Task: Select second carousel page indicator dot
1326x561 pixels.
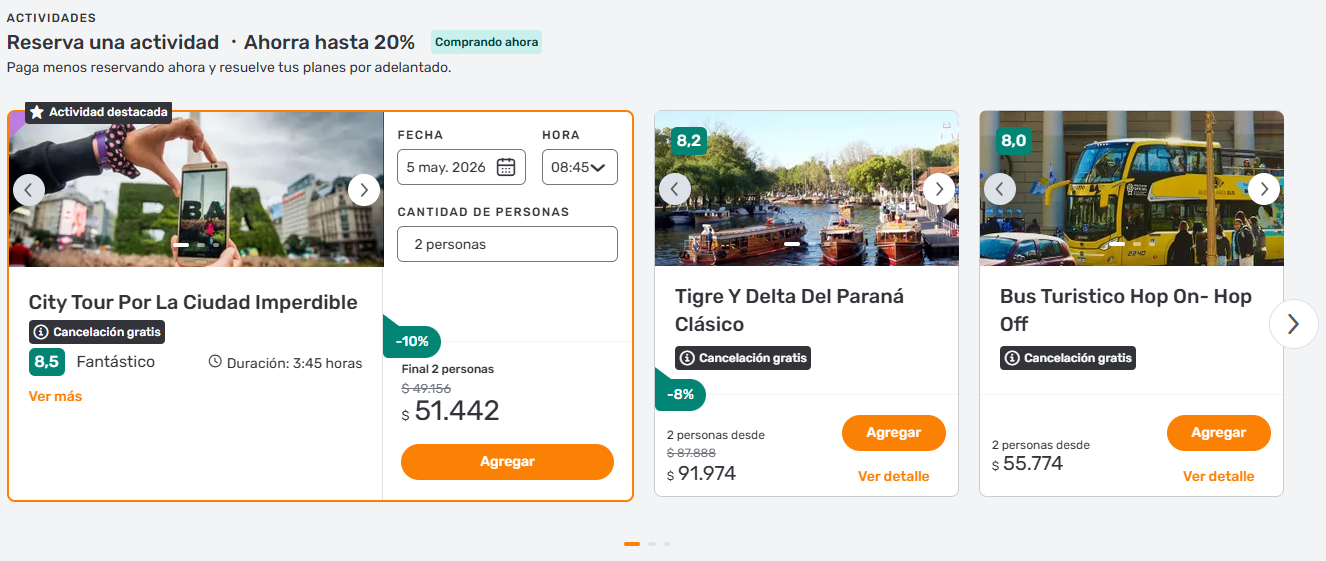Action: (x=652, y=544)
